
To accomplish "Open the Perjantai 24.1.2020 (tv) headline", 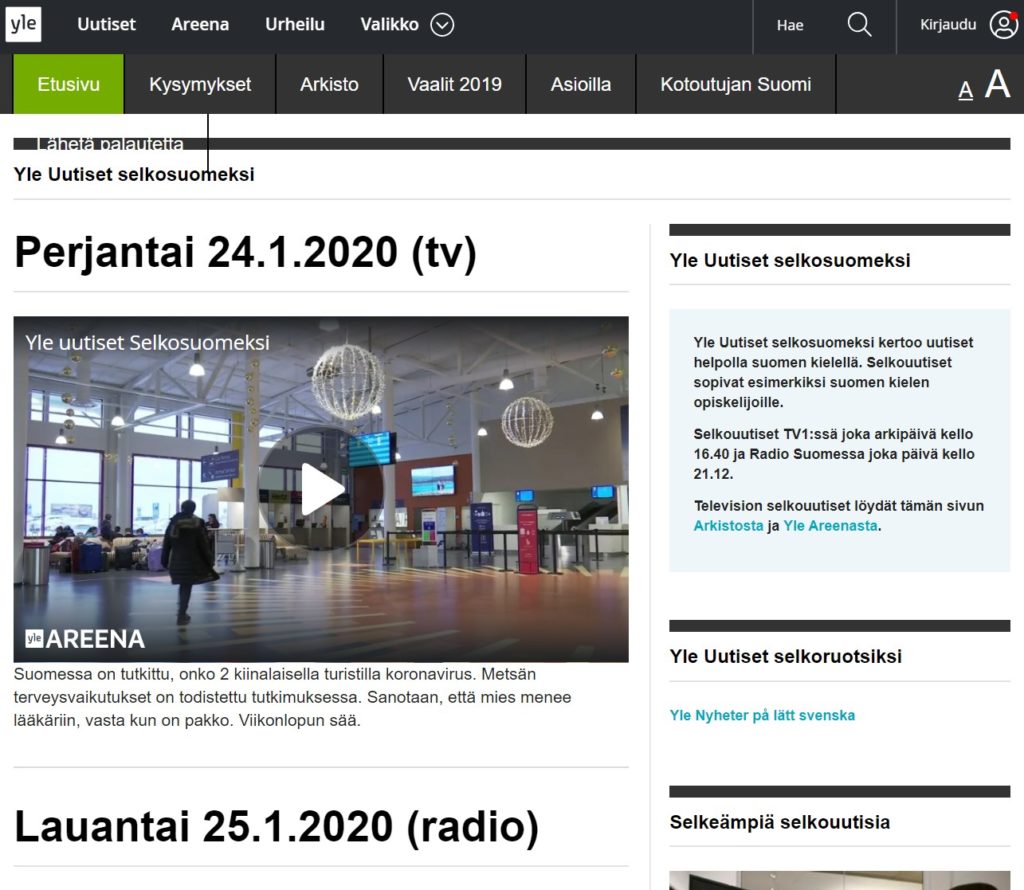I will click(246, 252).
